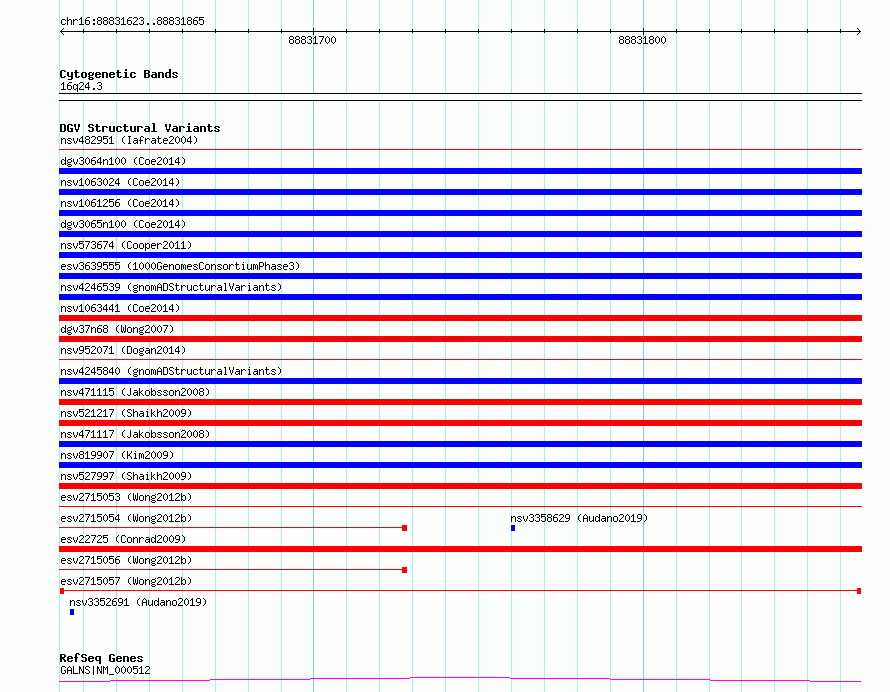The image size is (890, 692).
Task: Click the nsv482951 (Iafrate2004) variant label
Action: coord(129,140)
